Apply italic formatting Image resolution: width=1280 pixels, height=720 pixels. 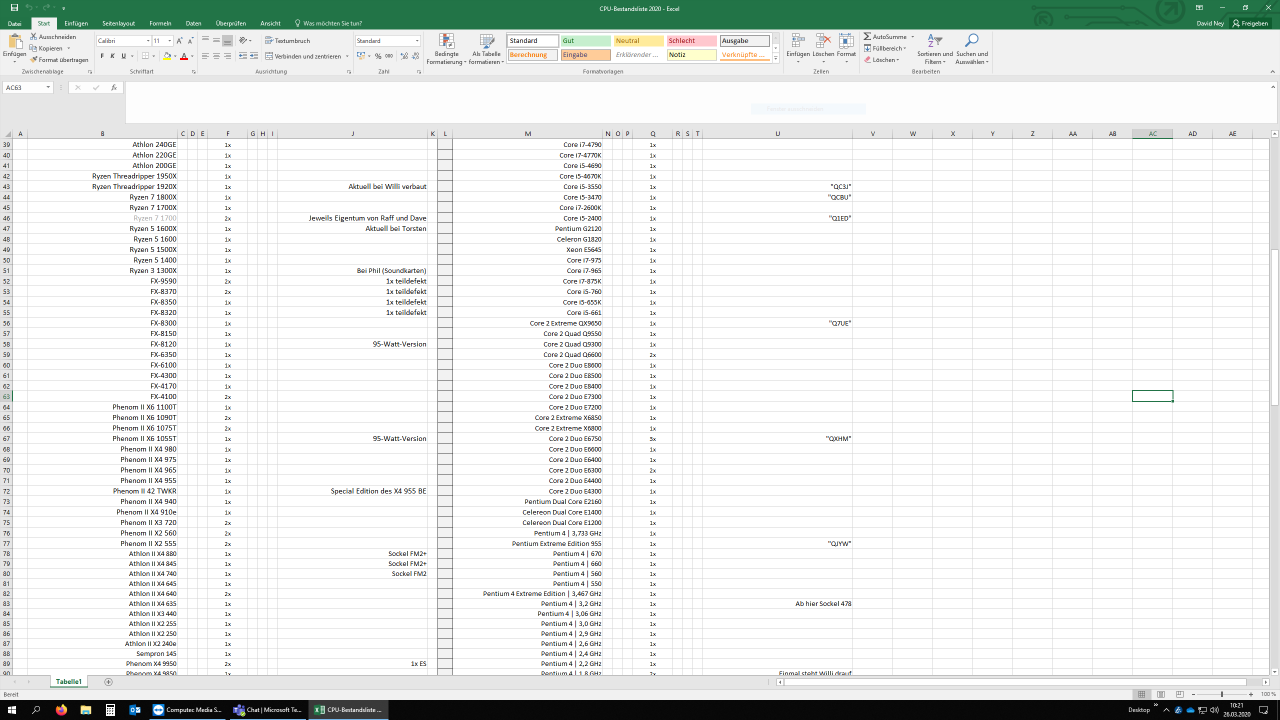tap(112, 56)
